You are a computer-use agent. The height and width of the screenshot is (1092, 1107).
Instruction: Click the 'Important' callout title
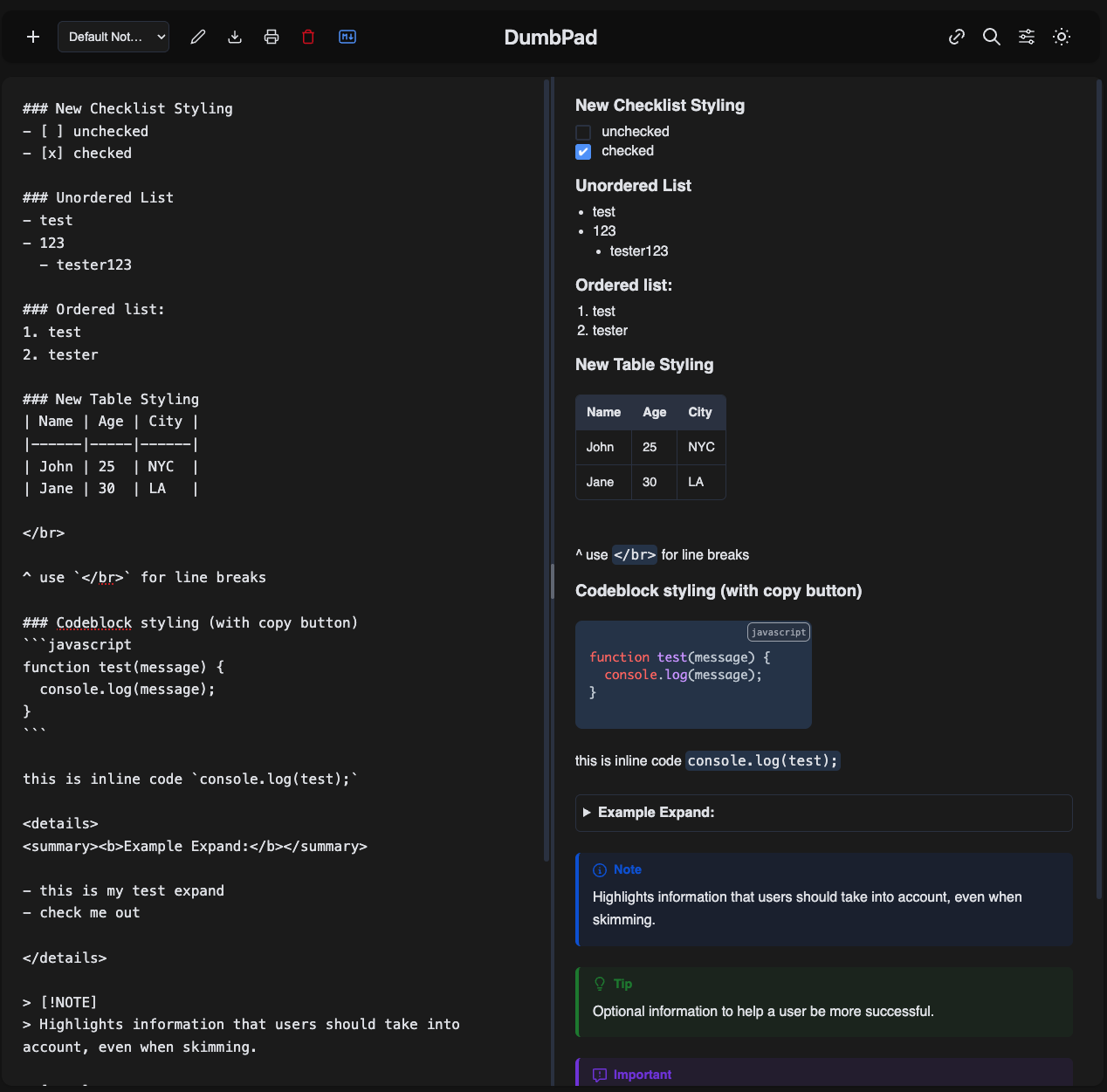643,1075
